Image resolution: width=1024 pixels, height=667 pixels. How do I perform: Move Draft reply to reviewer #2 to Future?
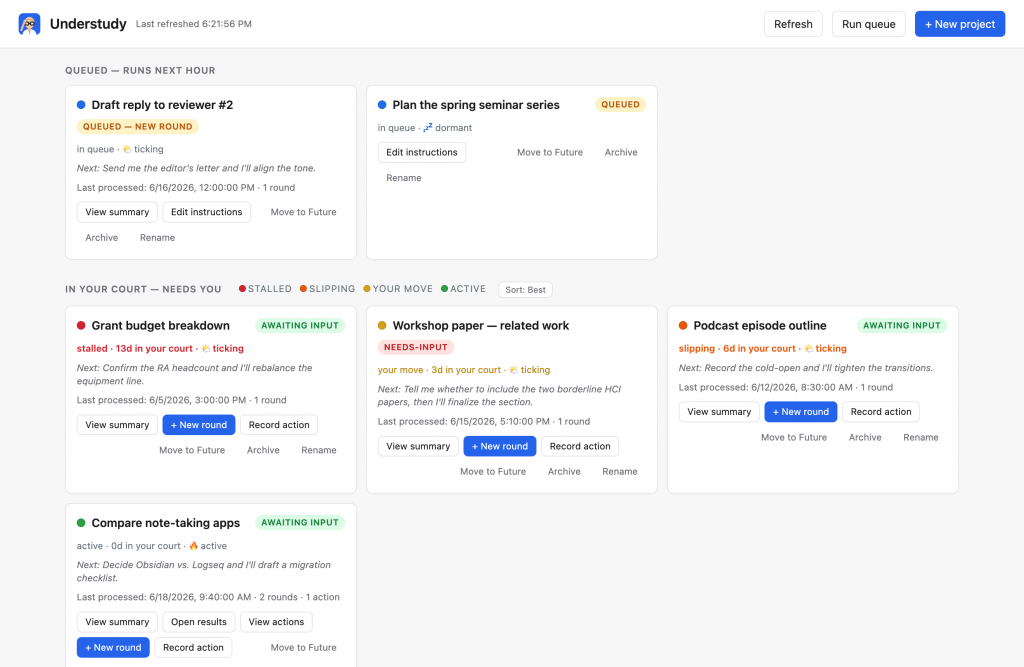click(303, 212)
